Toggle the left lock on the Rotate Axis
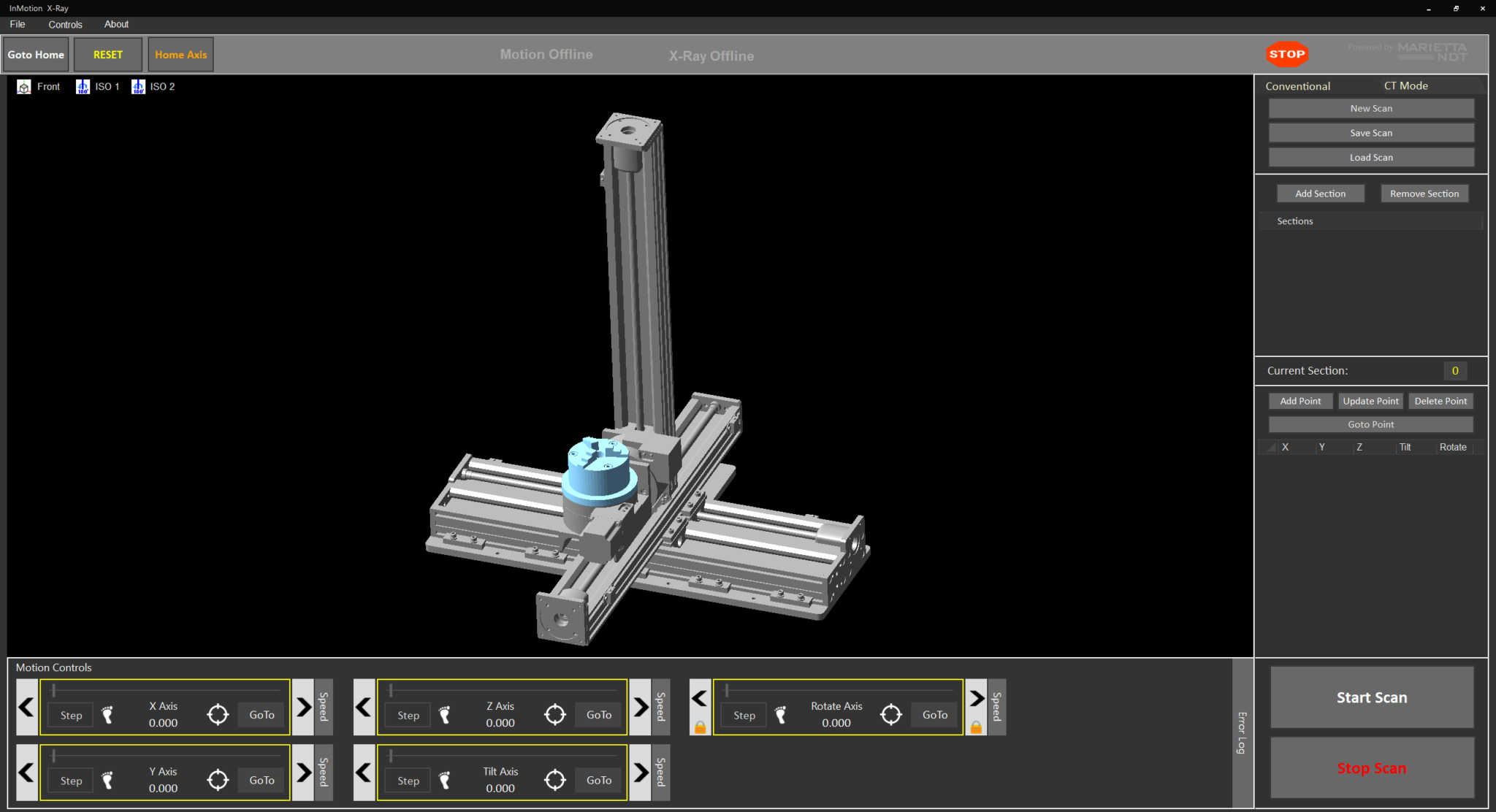The width and height of the screenshot is (1496, 812). point(700,727)
